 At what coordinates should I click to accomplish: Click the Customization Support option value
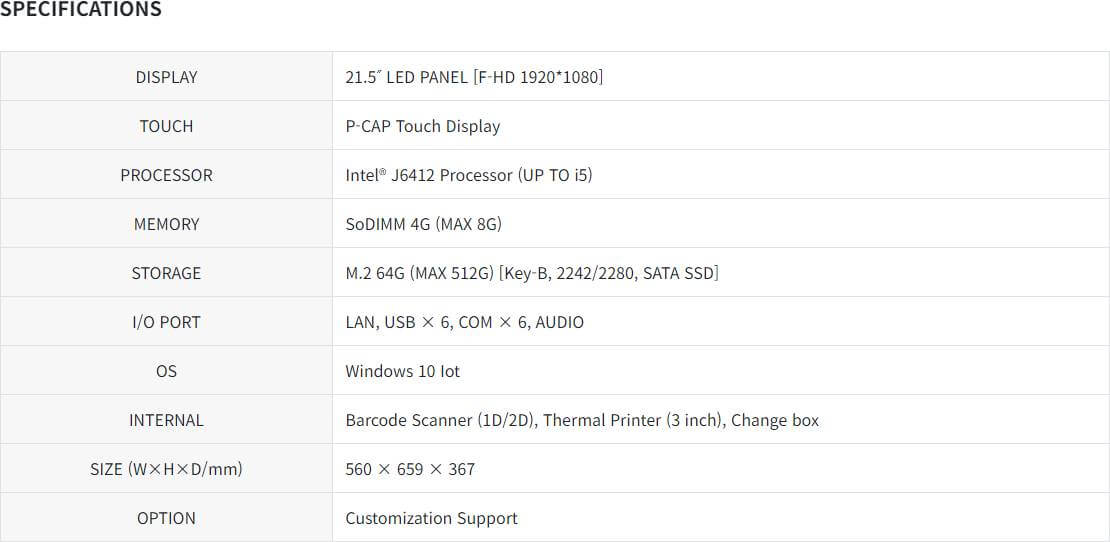[x=431, y=518]
